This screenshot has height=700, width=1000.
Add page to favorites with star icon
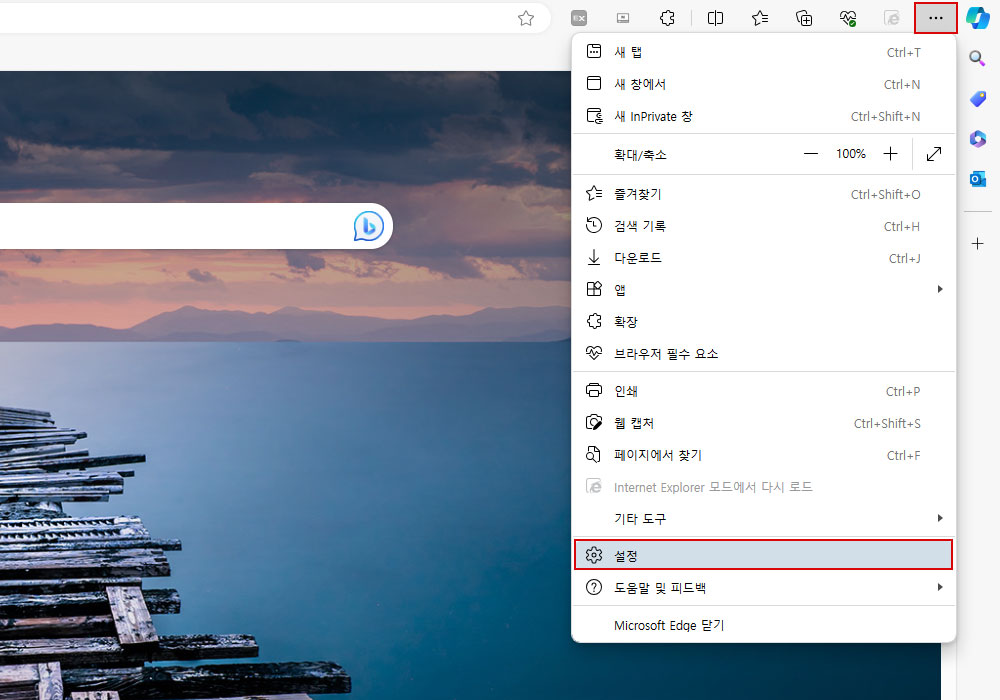[x=526, y=18]
